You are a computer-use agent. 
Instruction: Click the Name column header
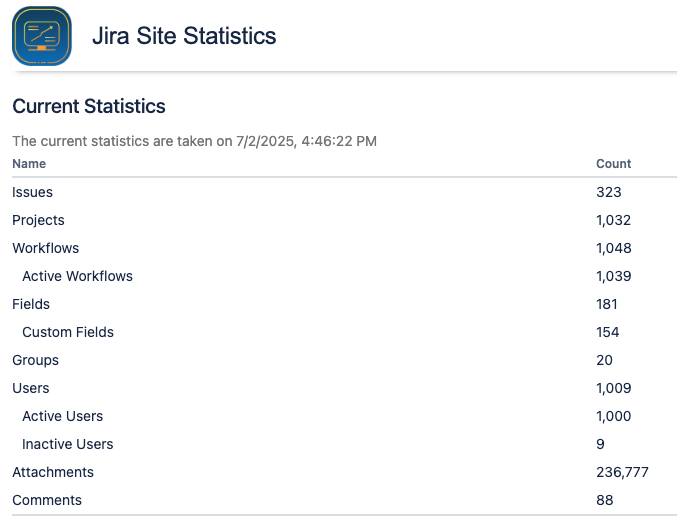pos(29,164)
